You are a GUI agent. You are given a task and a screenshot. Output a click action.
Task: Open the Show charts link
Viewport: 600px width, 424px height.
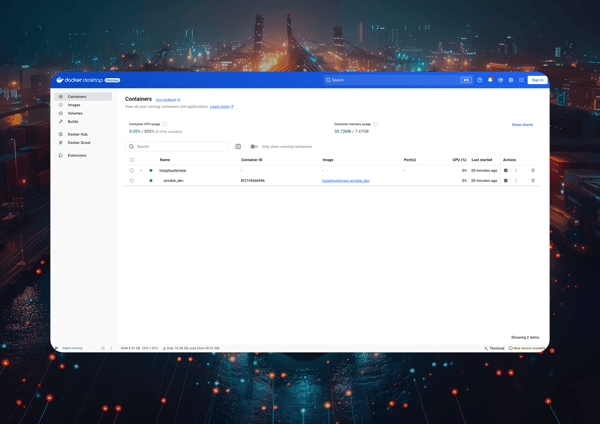pyautogui.click(x=522, y=125)
